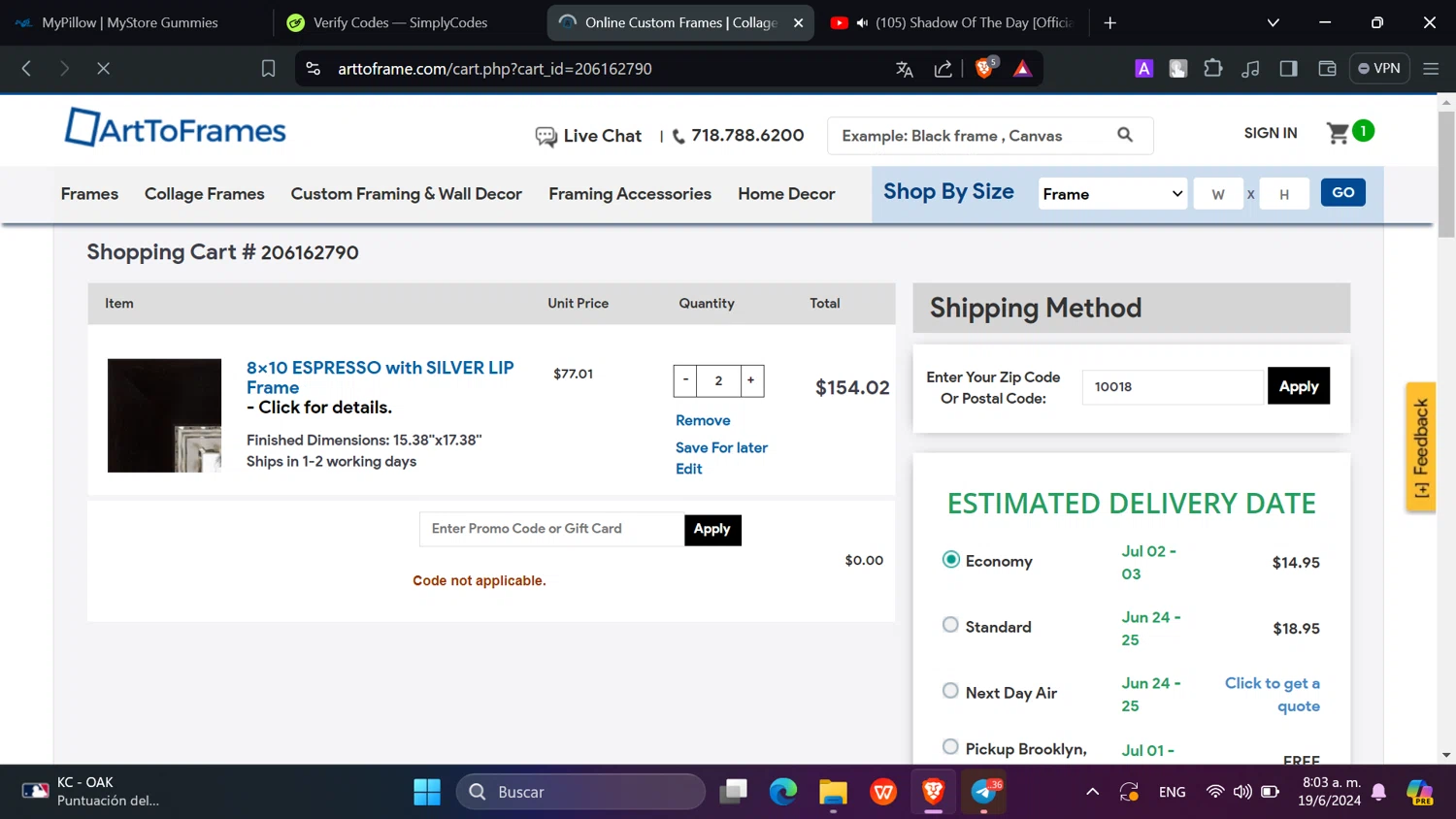Open the SIGN IN link
The image size is (1456, 819).
[x=1270, y=133]
